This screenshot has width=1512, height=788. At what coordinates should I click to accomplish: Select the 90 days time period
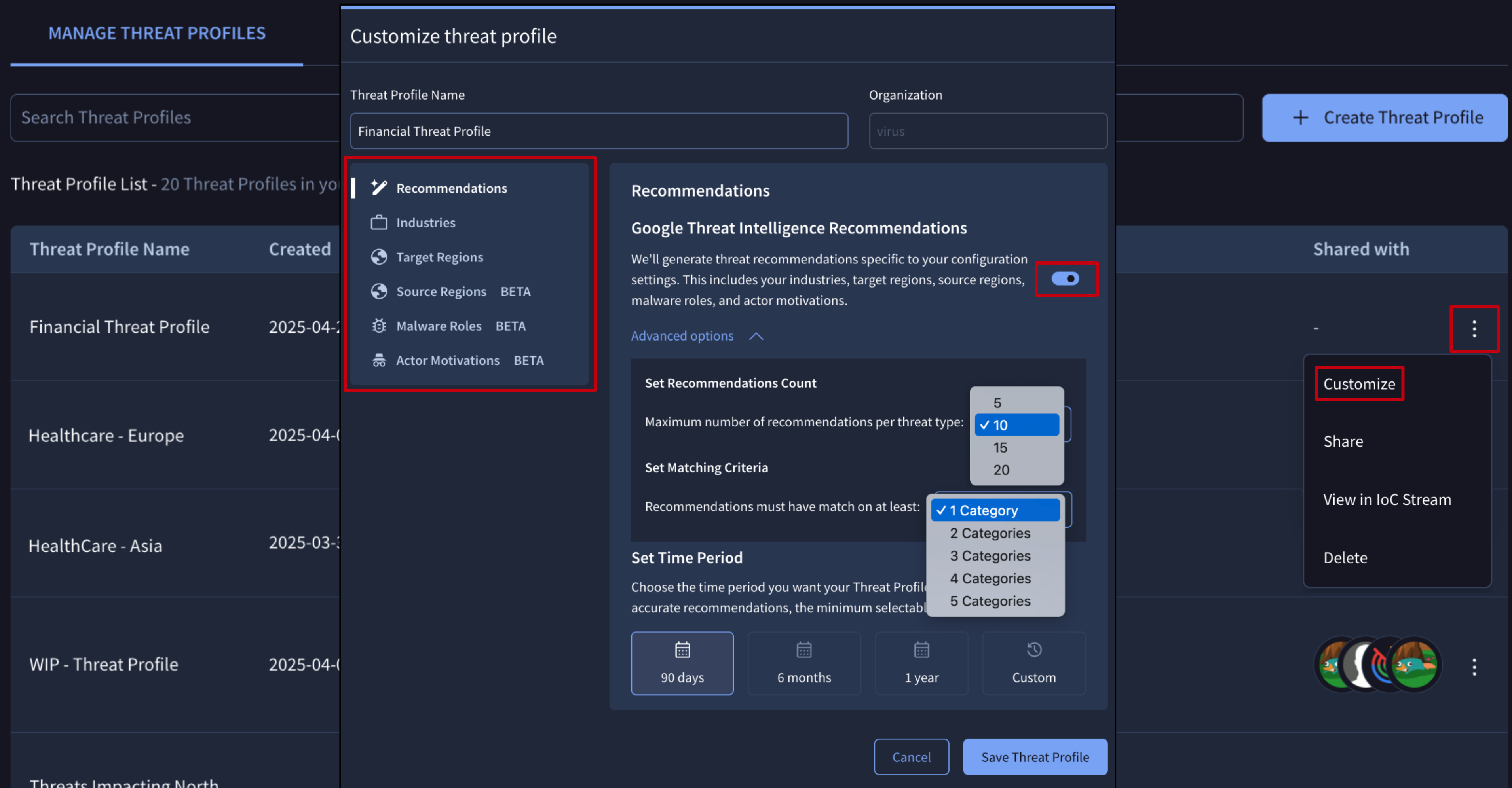coord(682,663)
